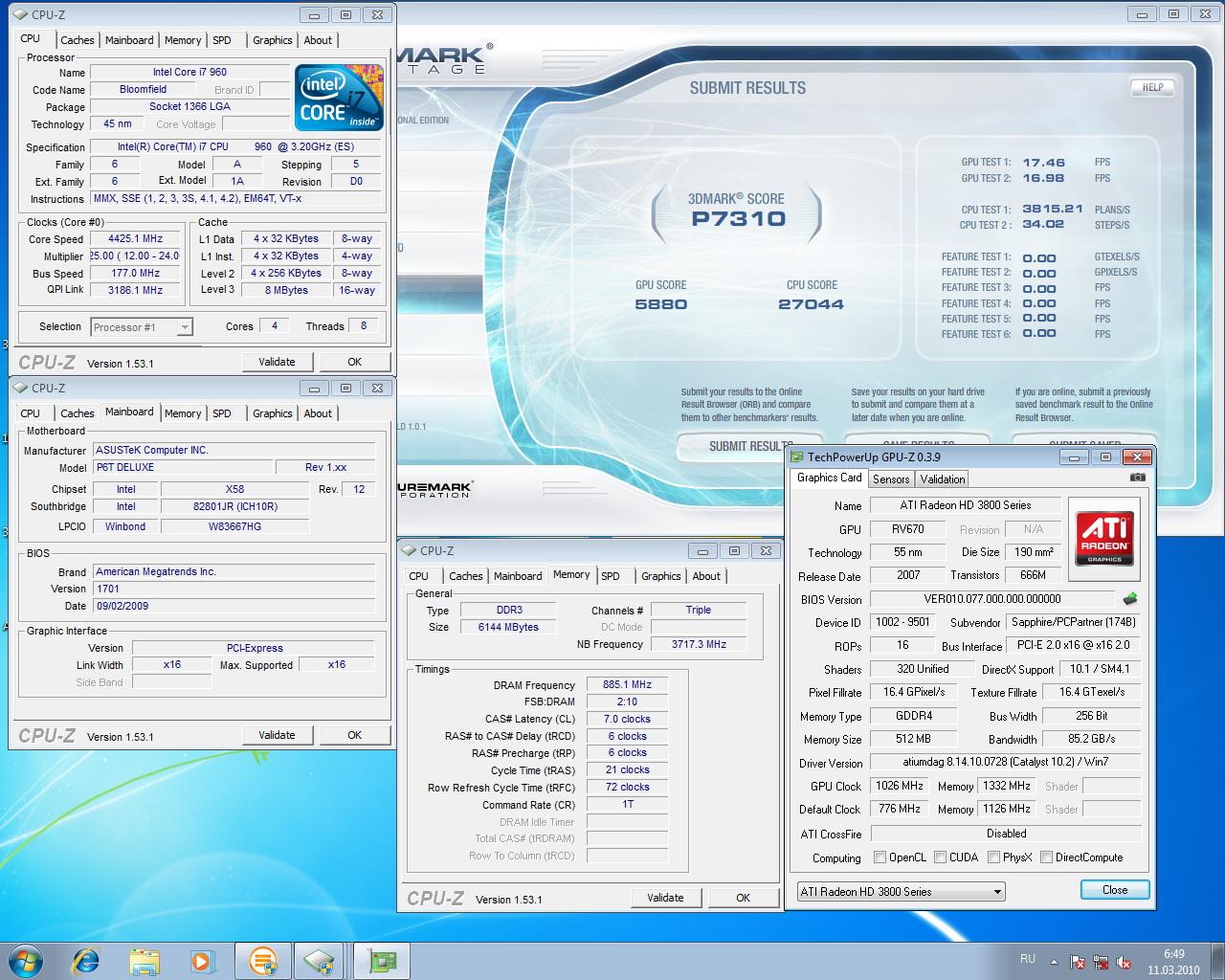
Task: Click the ATI Radeon logo in GPU-Z
Action: (1105, 538)
